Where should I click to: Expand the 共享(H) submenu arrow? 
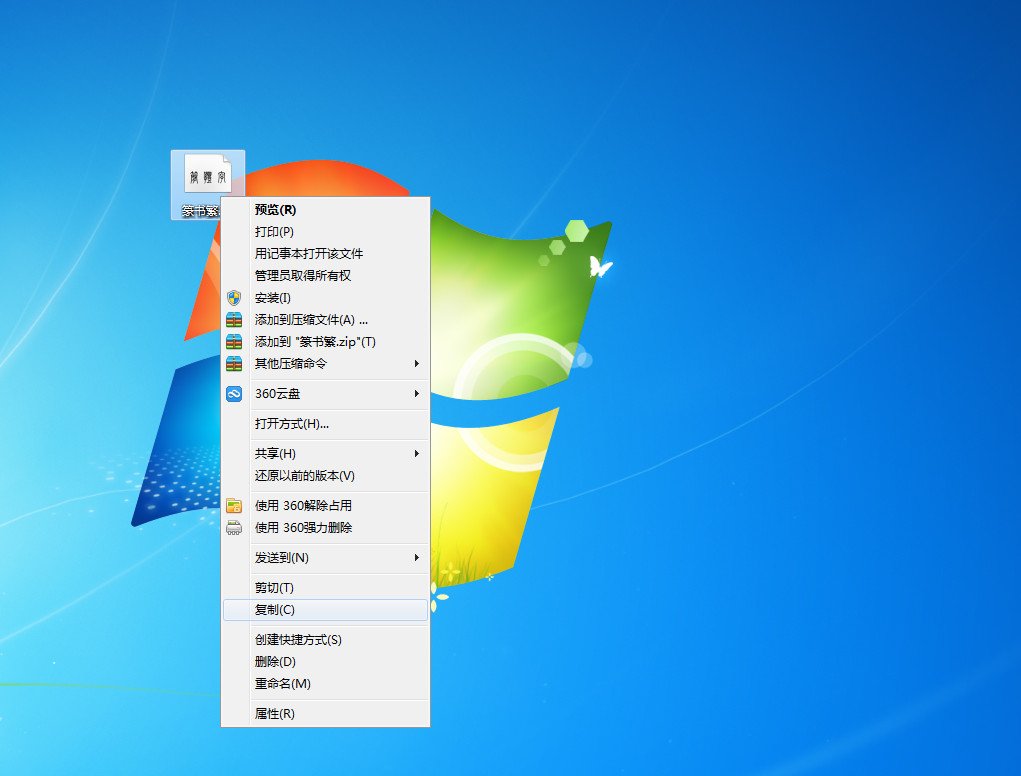[419, 453]
